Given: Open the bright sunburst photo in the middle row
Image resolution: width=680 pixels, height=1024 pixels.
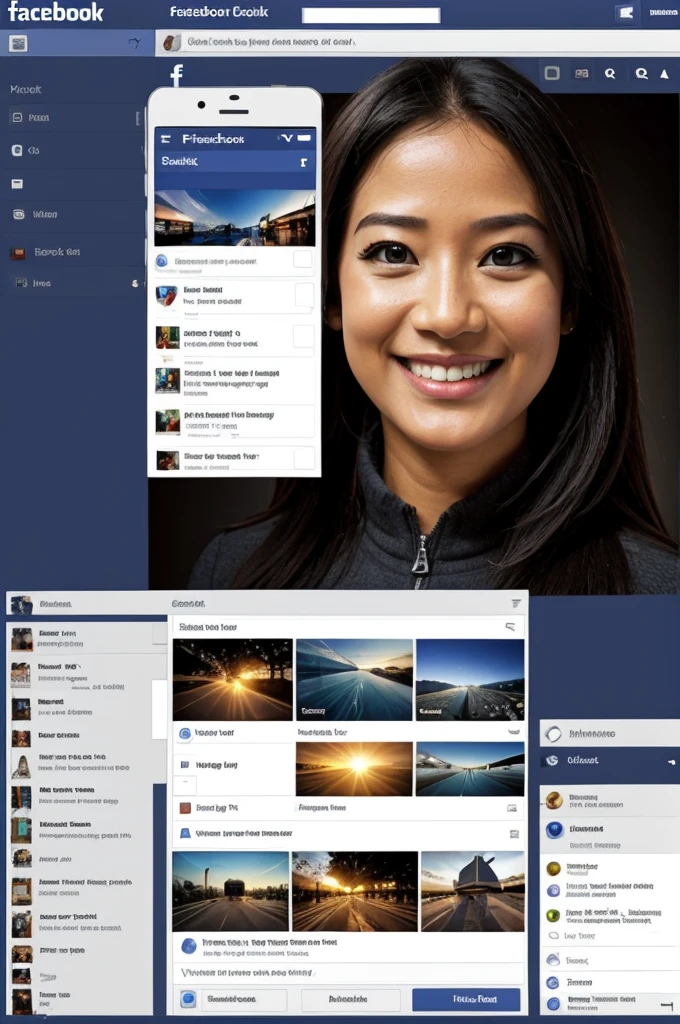Looking at the screenshot, I should (x=354, y=769).
